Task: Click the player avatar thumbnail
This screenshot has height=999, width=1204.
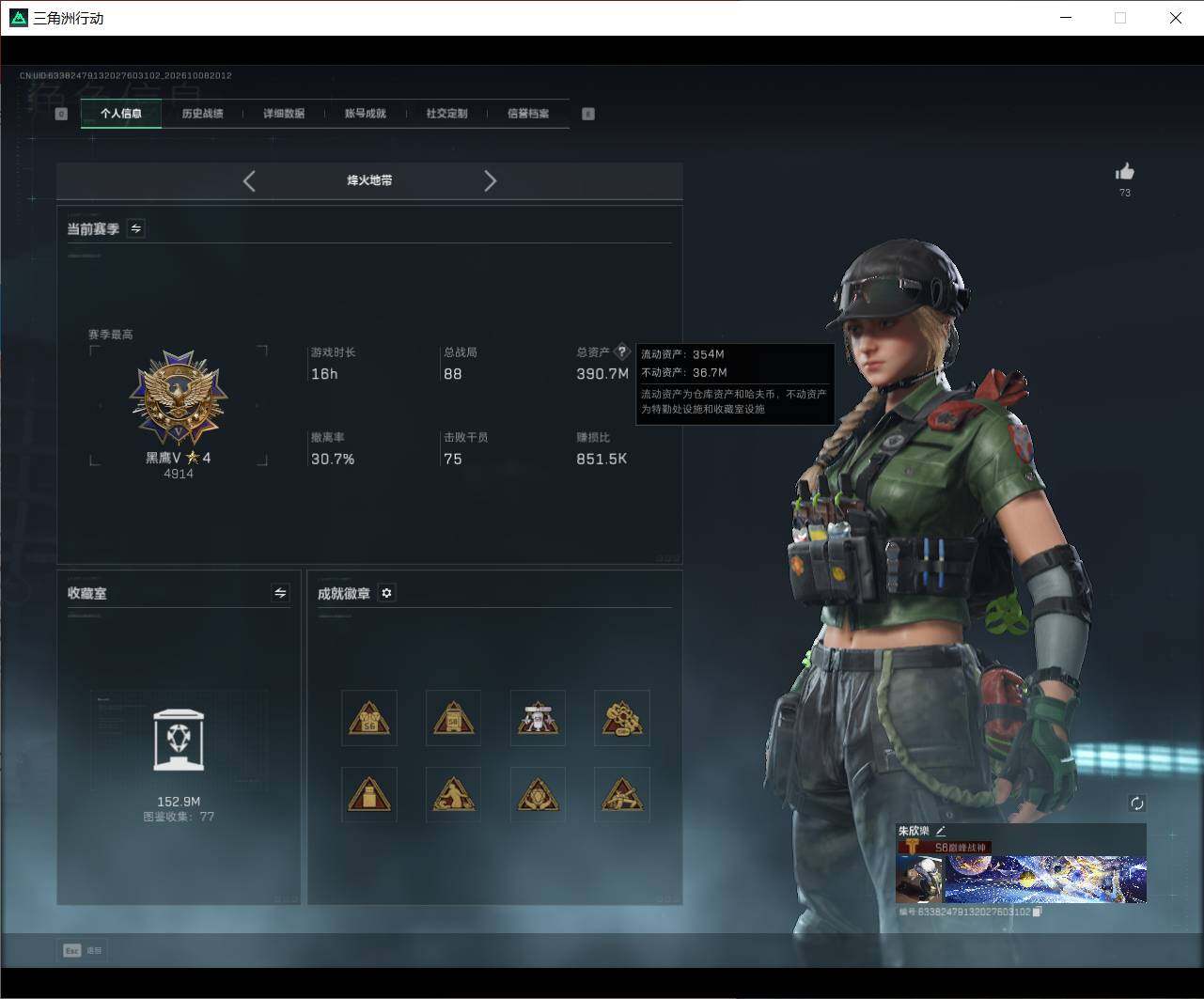Action: point(919,880)
